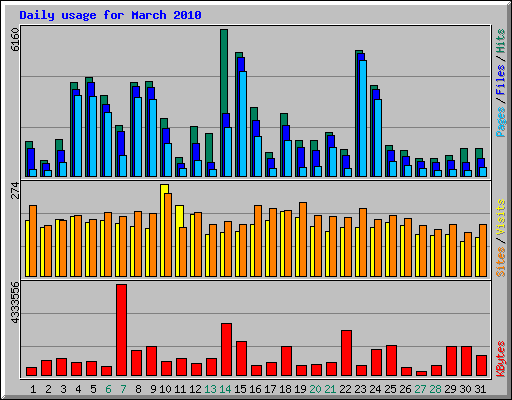Click day label 18 on the axis

[285, 389]
